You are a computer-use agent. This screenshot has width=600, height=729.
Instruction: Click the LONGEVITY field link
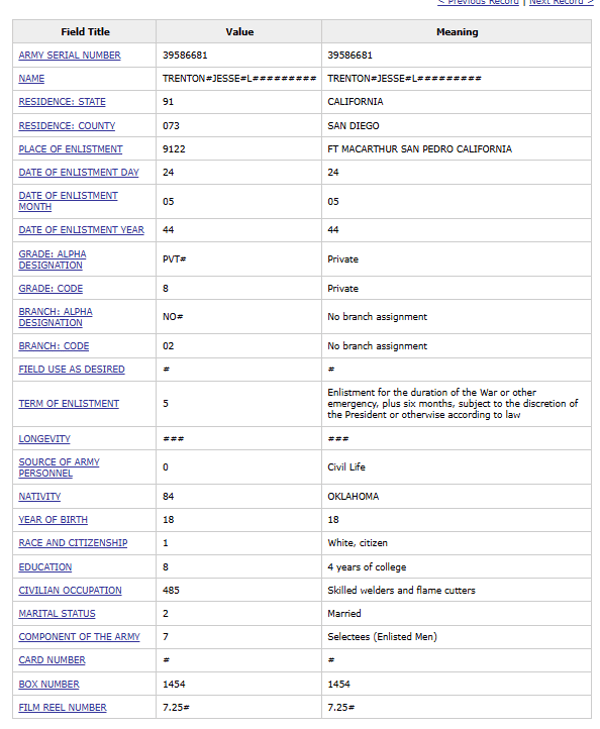[x=44, y=439]
